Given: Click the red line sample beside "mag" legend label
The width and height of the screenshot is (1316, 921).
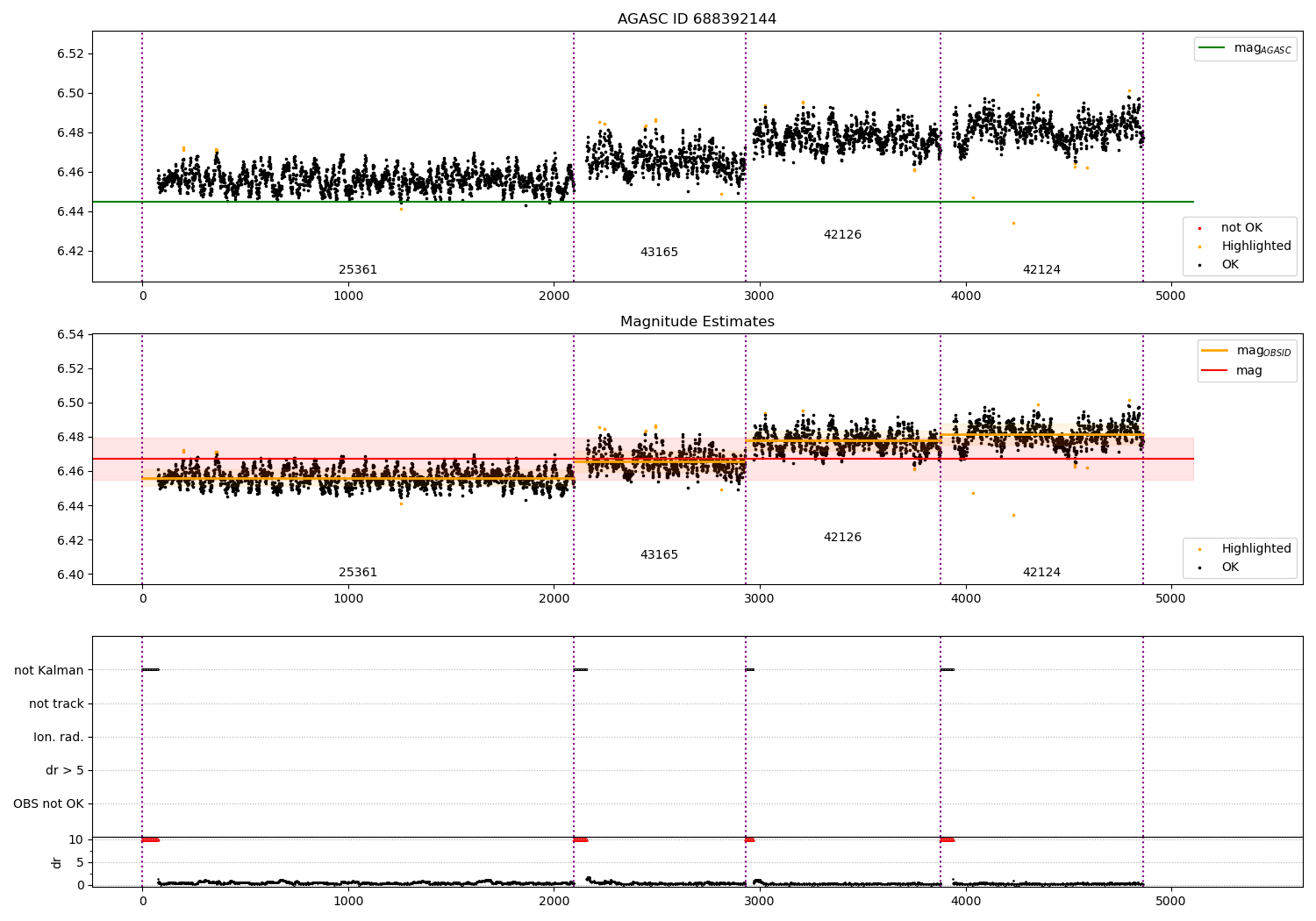Looking at the screenshot, I should (x=1215, y=371).
